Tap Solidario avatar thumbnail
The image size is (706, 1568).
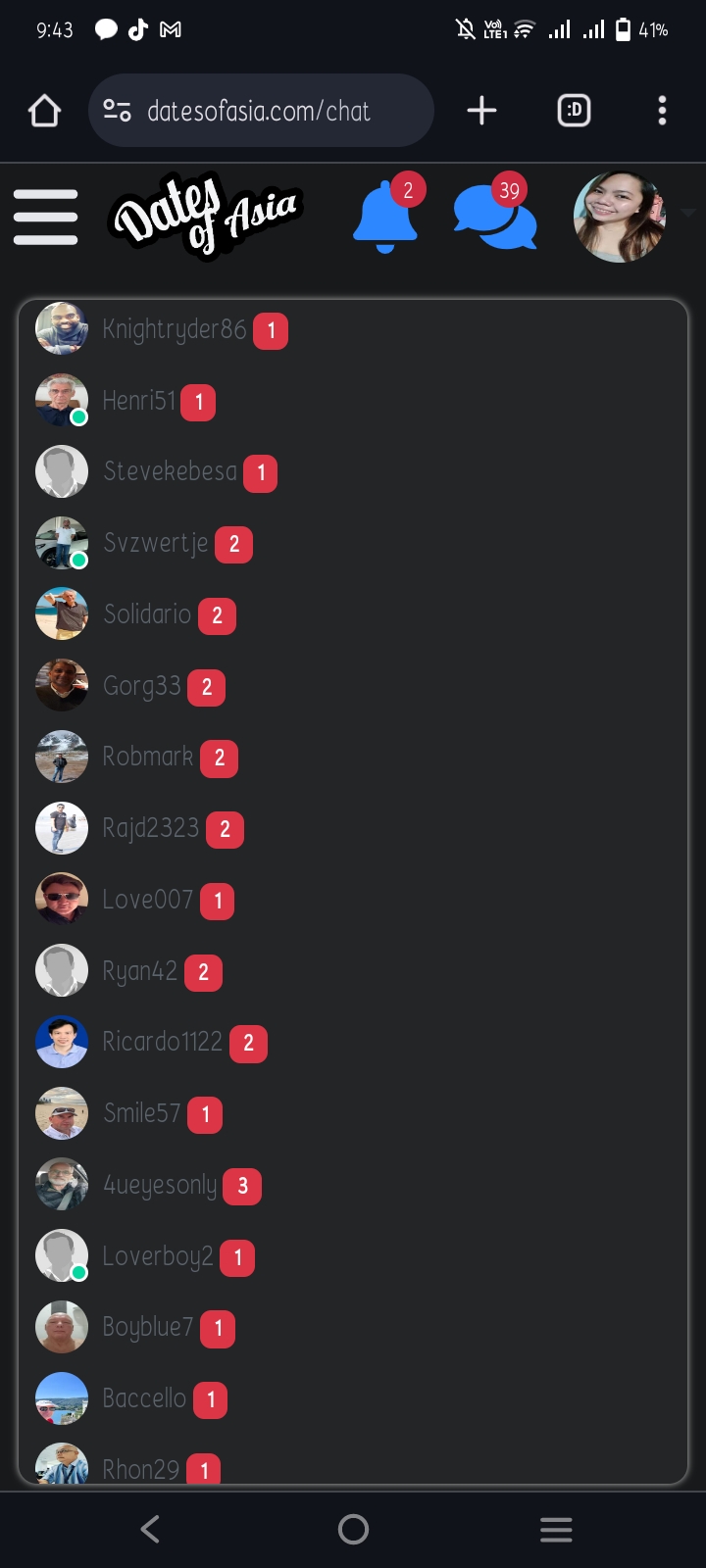62,613
